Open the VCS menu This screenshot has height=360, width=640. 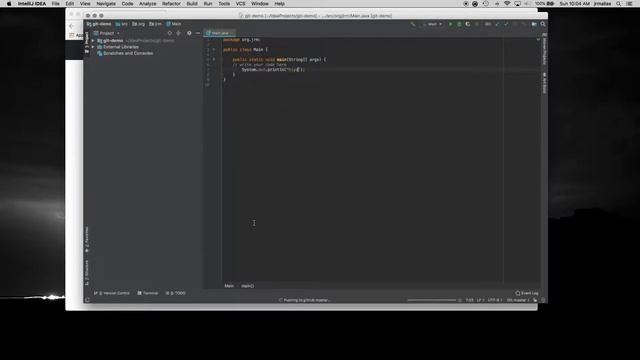[x=240, y=4]
